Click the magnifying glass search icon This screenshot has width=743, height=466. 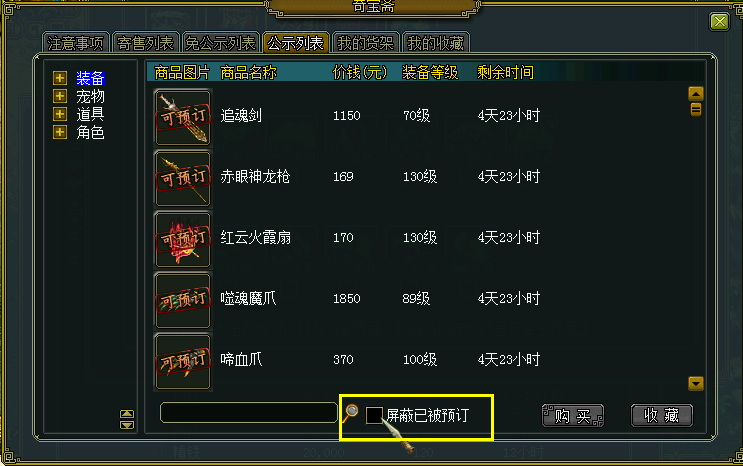[350, 412]
